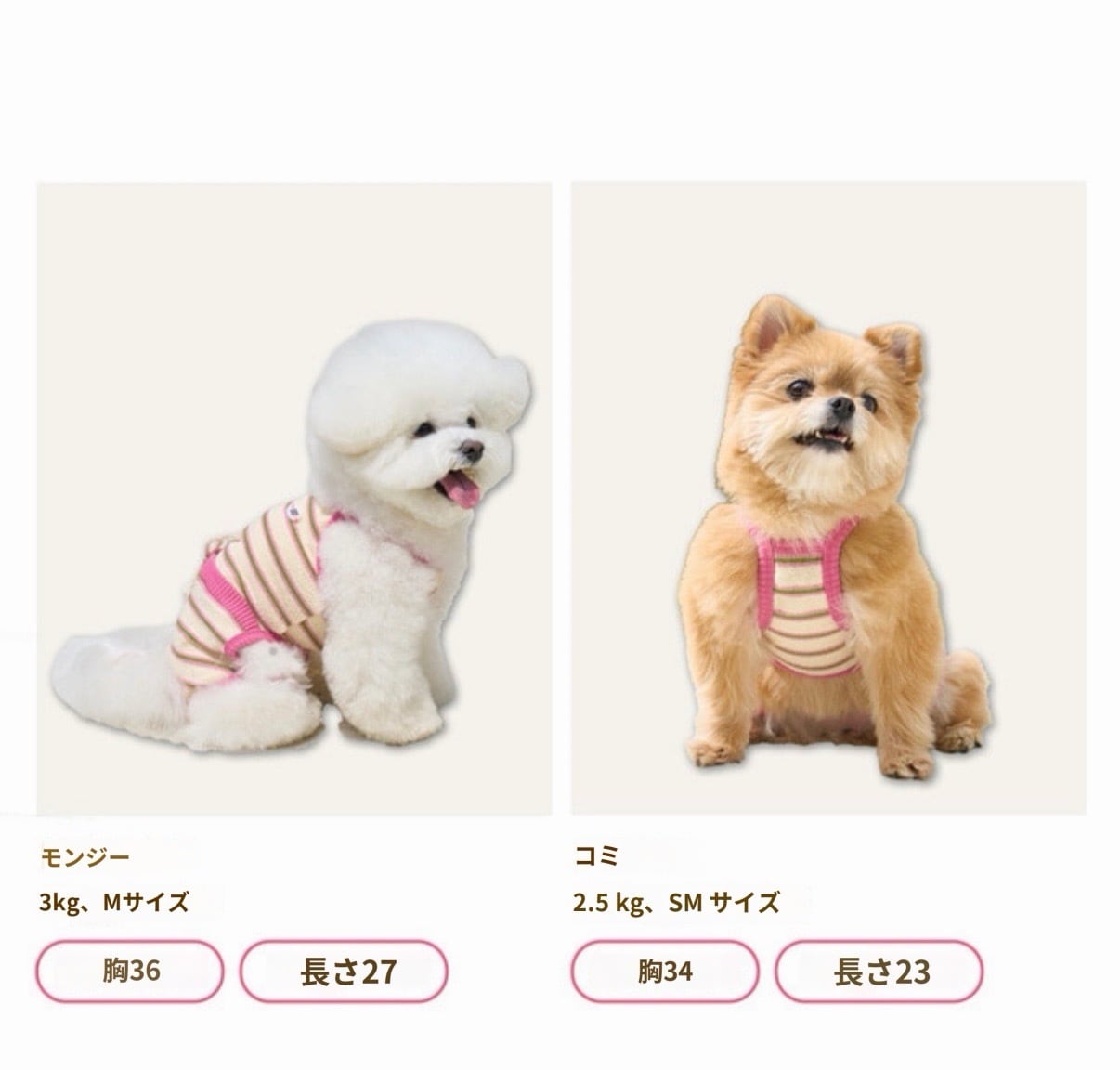Click the 3kg、Mサイズ description text
Image resolution: width=1120 pixels, height=1070 pixels.
pos(113,902)
